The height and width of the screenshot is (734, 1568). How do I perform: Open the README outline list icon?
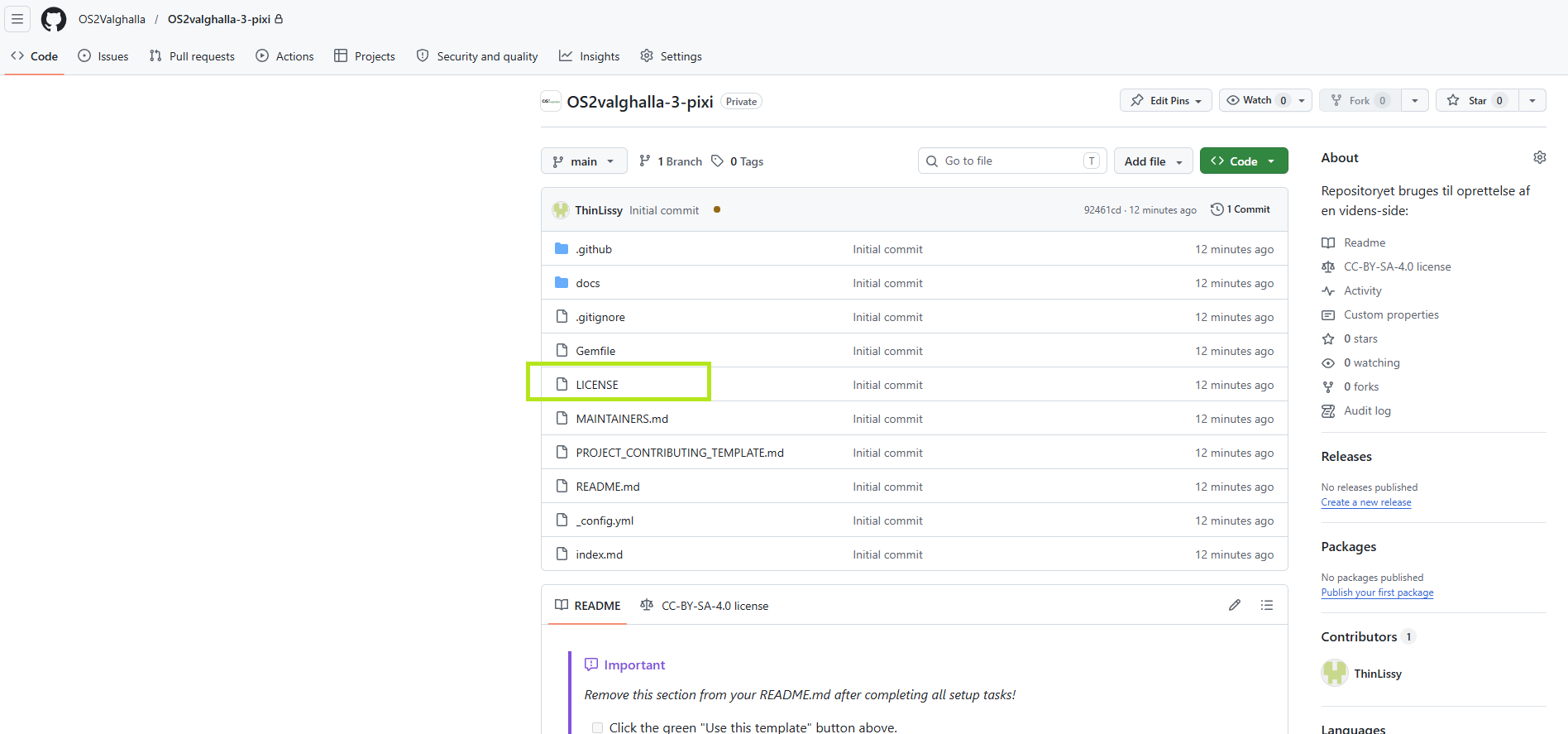(x=1266, y=605)
